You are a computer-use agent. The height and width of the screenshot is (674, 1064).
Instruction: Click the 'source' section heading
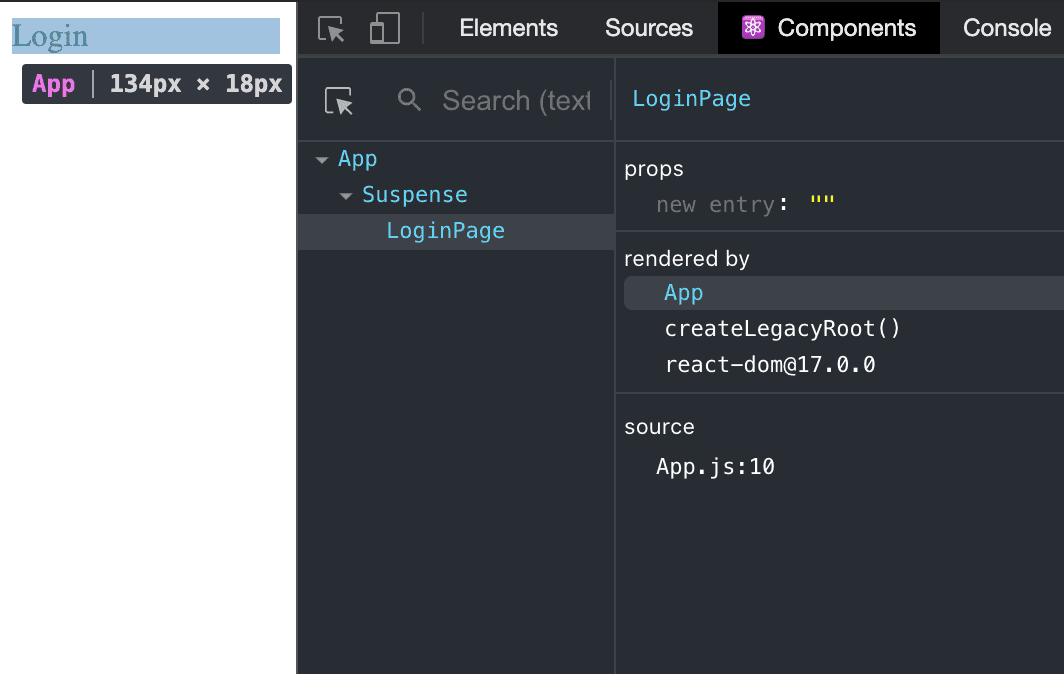click(659, 427)
